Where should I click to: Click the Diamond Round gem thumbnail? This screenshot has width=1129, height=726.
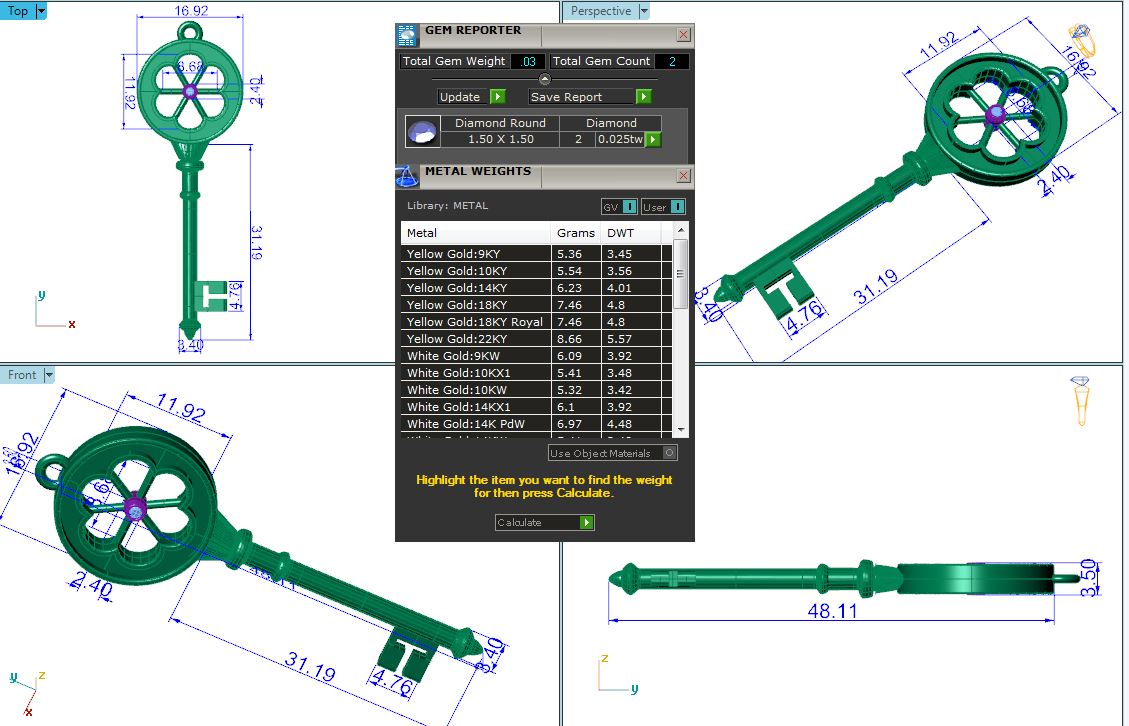pyautogui.click(x=422, y=131)
